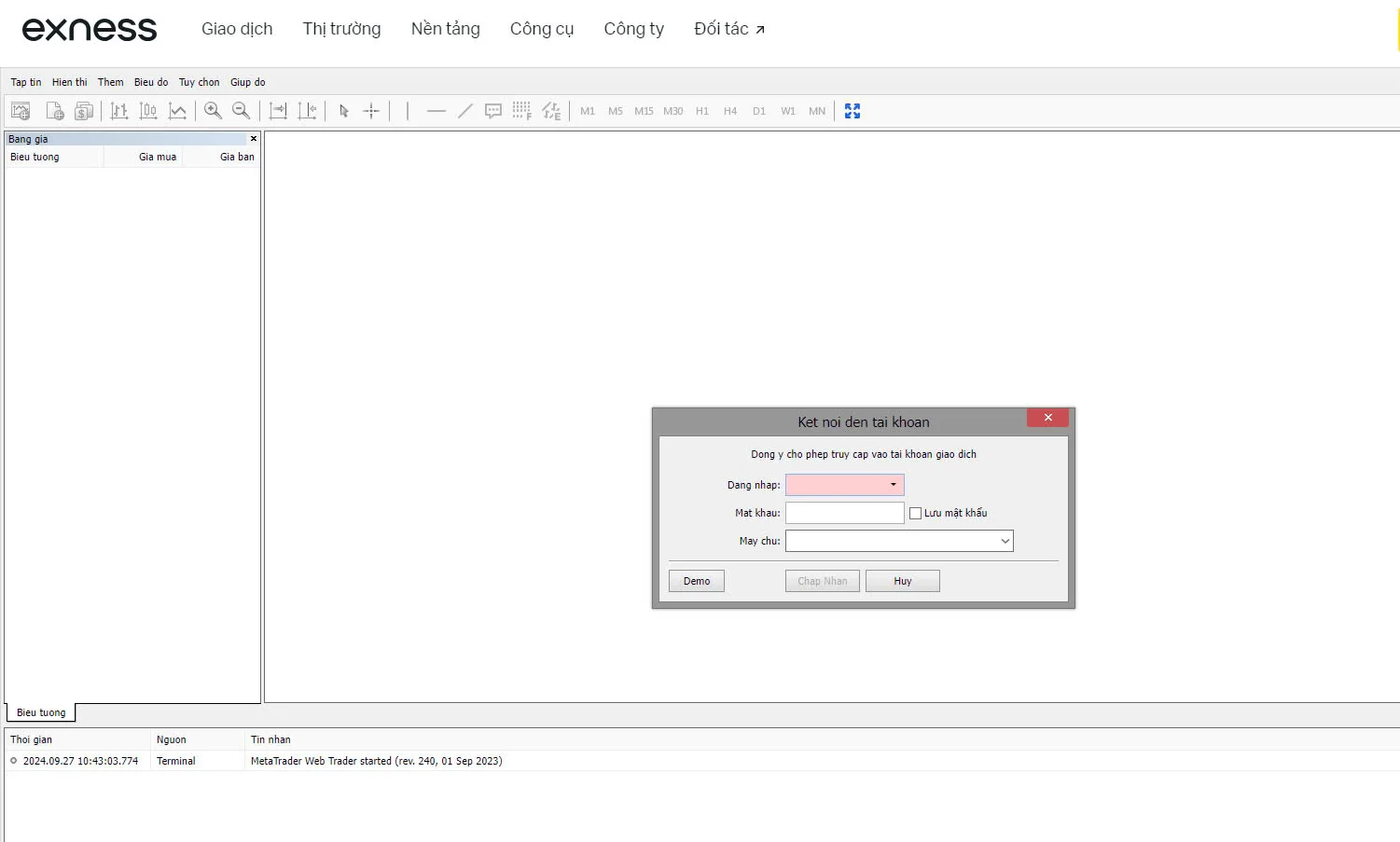Select the crosshair tool

(x=371, y=111)
